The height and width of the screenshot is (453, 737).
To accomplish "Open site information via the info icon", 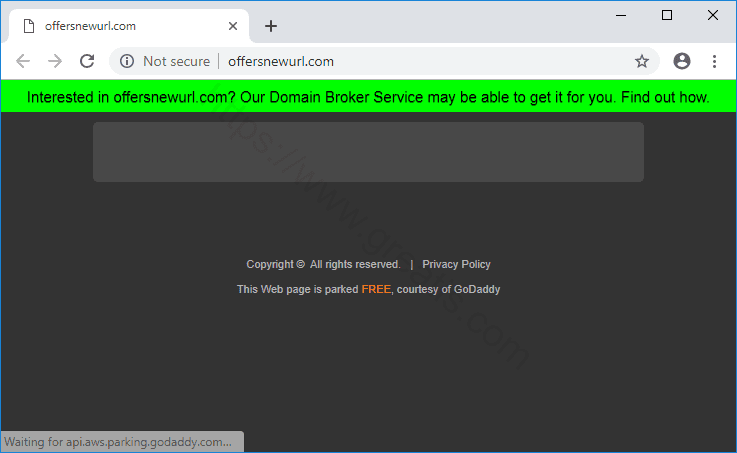I will pyautogui.click(x=127, y=61).
